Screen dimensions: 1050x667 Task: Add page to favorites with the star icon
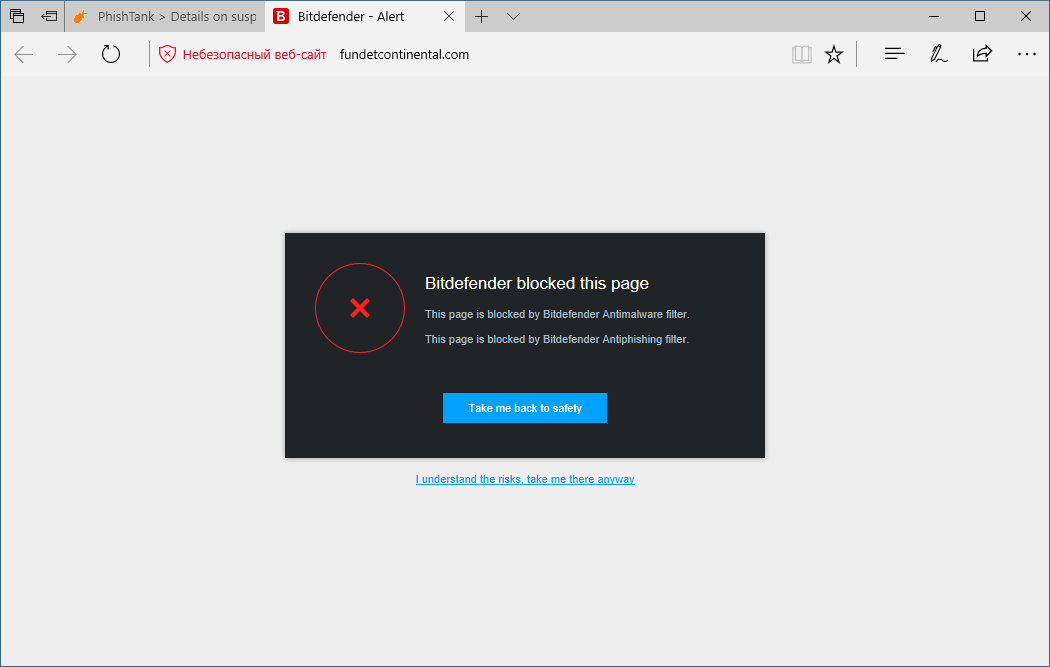click(x=834, y=54)
